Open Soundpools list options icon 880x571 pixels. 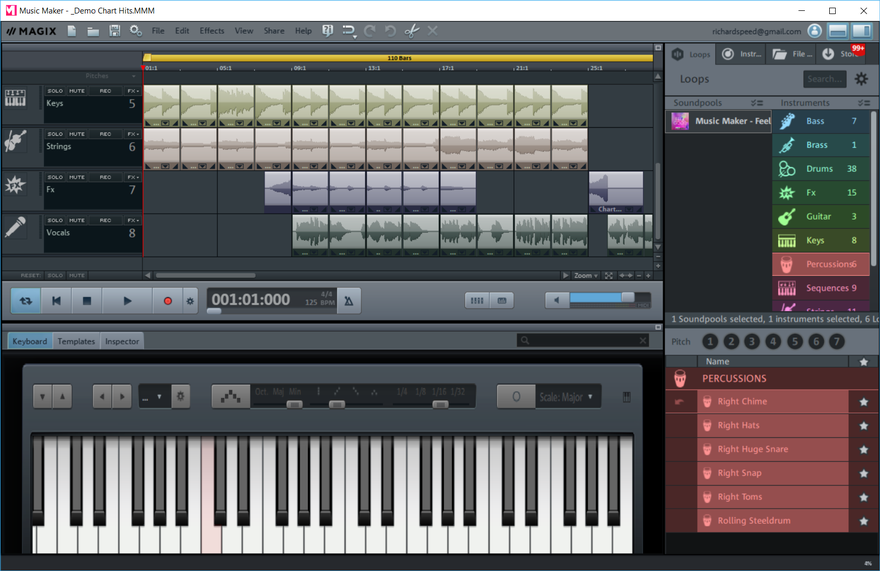tap(757, 103)
